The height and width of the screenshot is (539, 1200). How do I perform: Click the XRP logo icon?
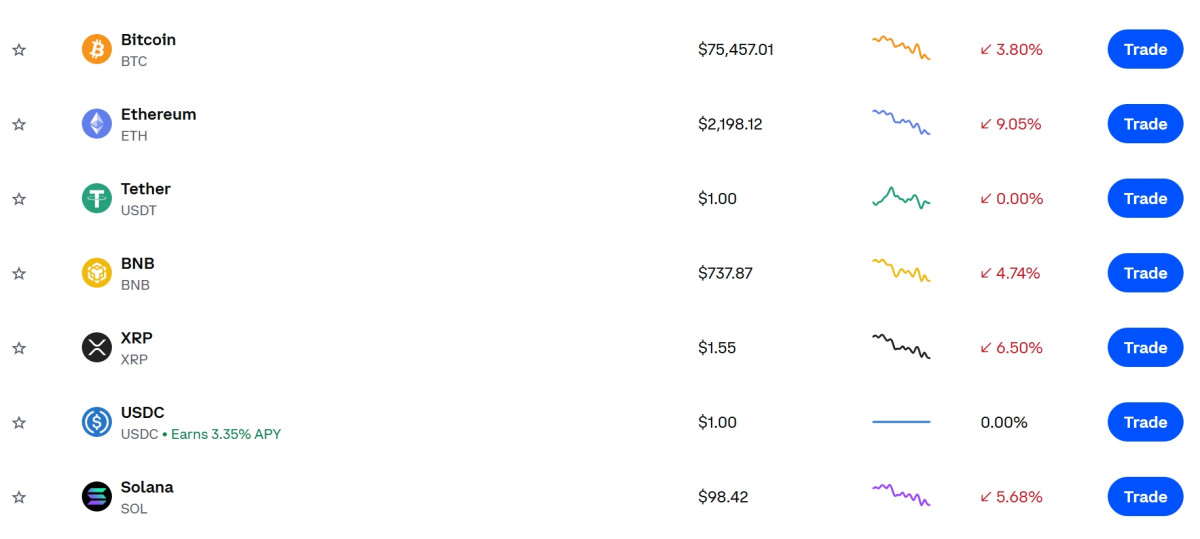(97, 348)
